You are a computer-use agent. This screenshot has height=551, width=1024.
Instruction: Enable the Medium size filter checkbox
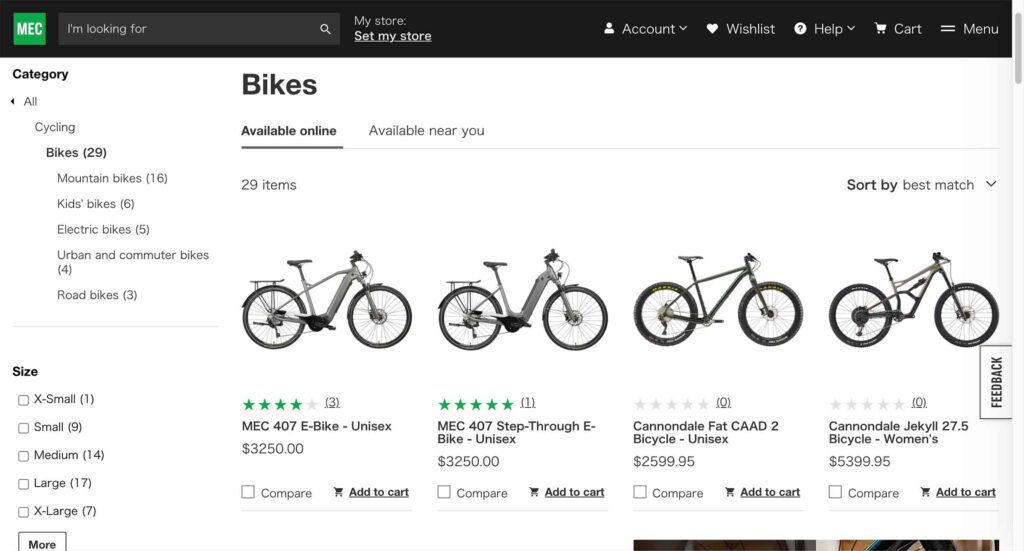pyautogui.click(x=23, y=456)
